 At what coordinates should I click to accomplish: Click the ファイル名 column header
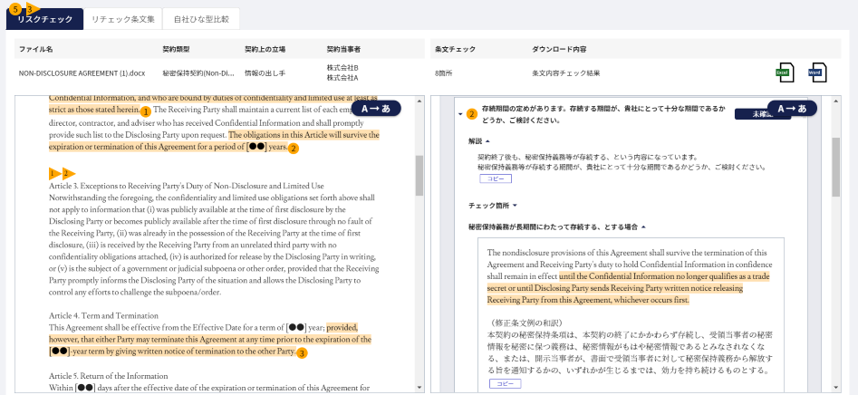pos(36,49)
